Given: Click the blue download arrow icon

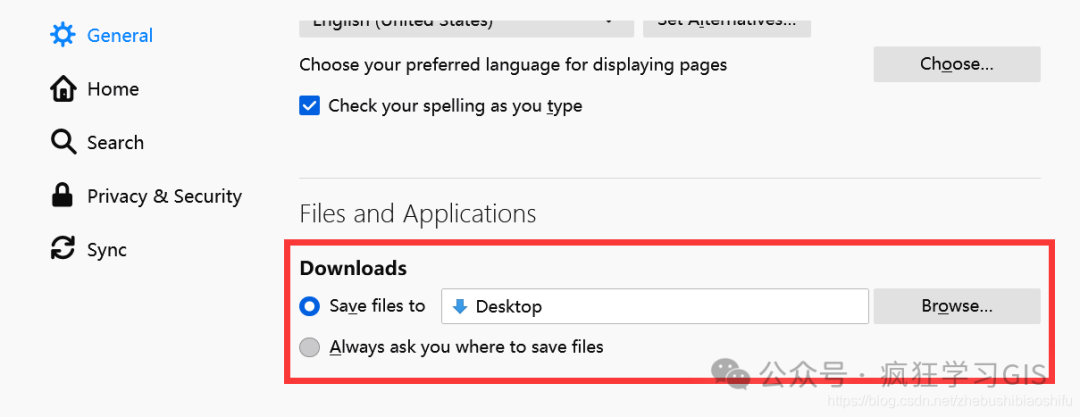Looking at the screenshot, I should point(459,307).
